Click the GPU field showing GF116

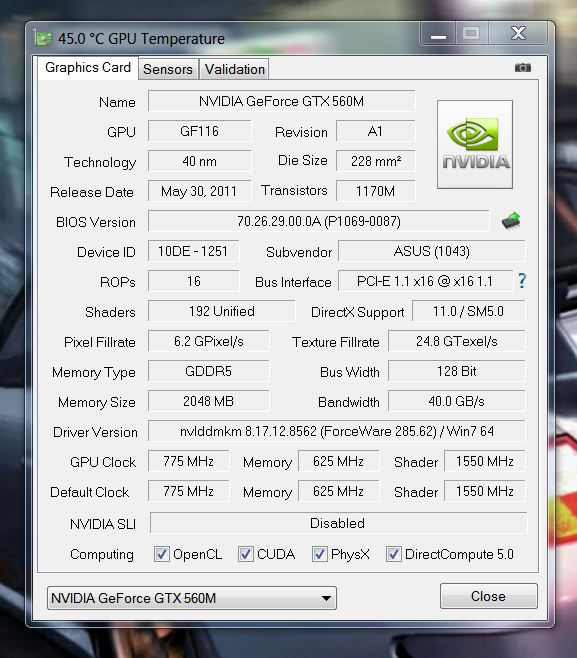click(x=199, y=131)
